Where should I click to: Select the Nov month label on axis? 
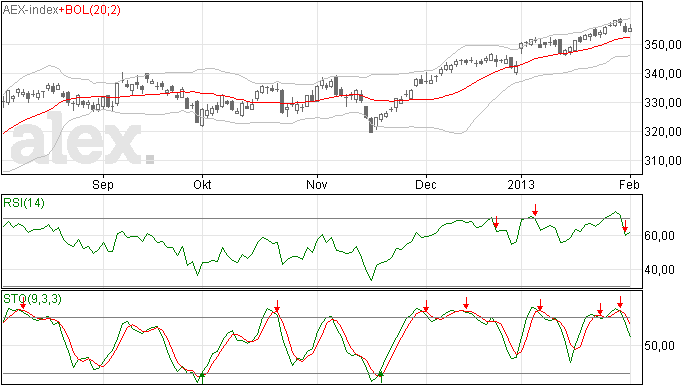[317, 184]
